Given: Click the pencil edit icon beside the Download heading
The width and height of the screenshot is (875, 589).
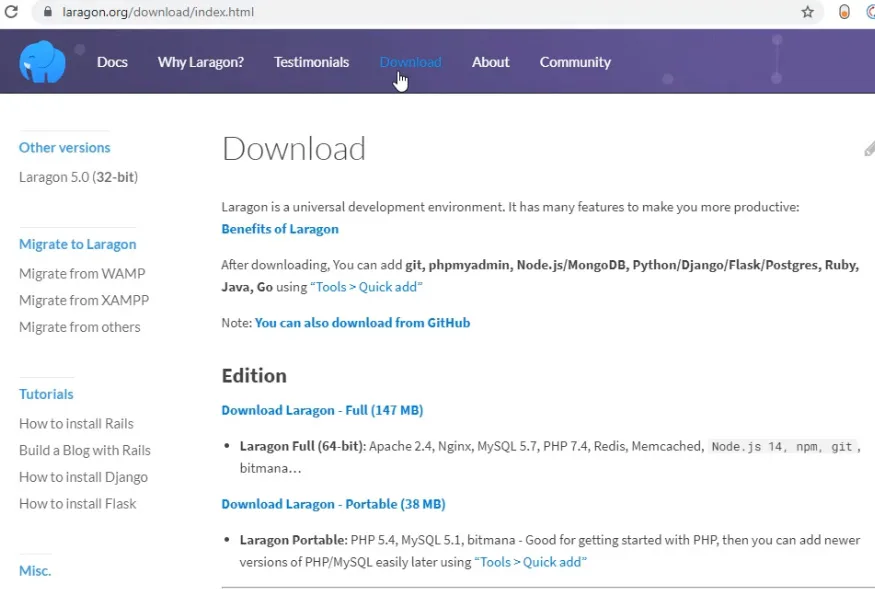Looking at the screenshot, I should coord(869,149).
